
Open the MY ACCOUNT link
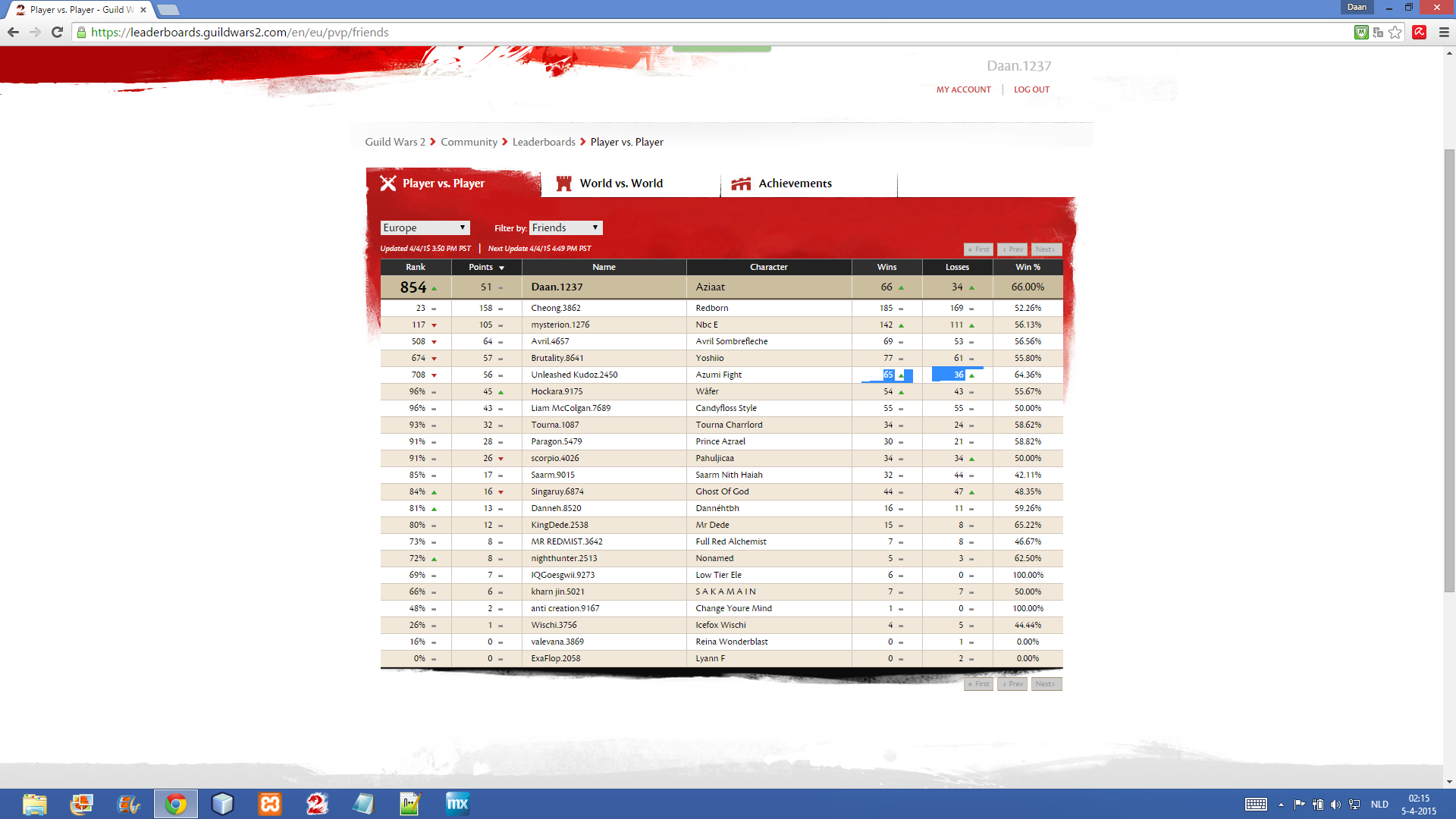(x=963, y=89)
